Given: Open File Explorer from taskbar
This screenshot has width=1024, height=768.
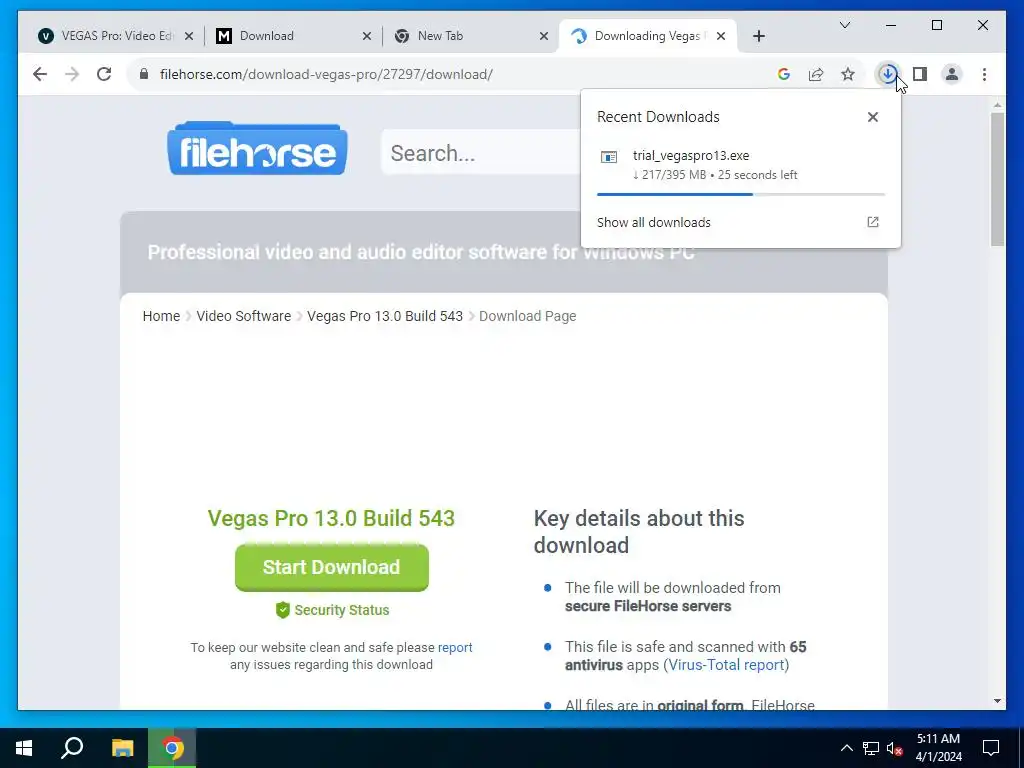Looking at the screenshot, I should (122, 748).
